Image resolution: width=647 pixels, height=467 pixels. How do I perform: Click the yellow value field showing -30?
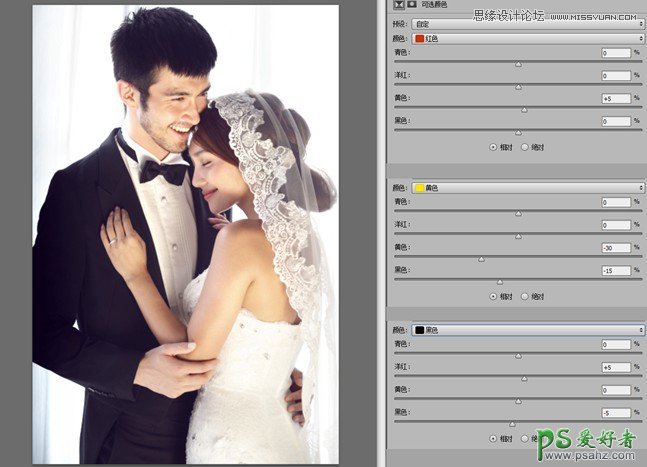(x=615, y=247)
